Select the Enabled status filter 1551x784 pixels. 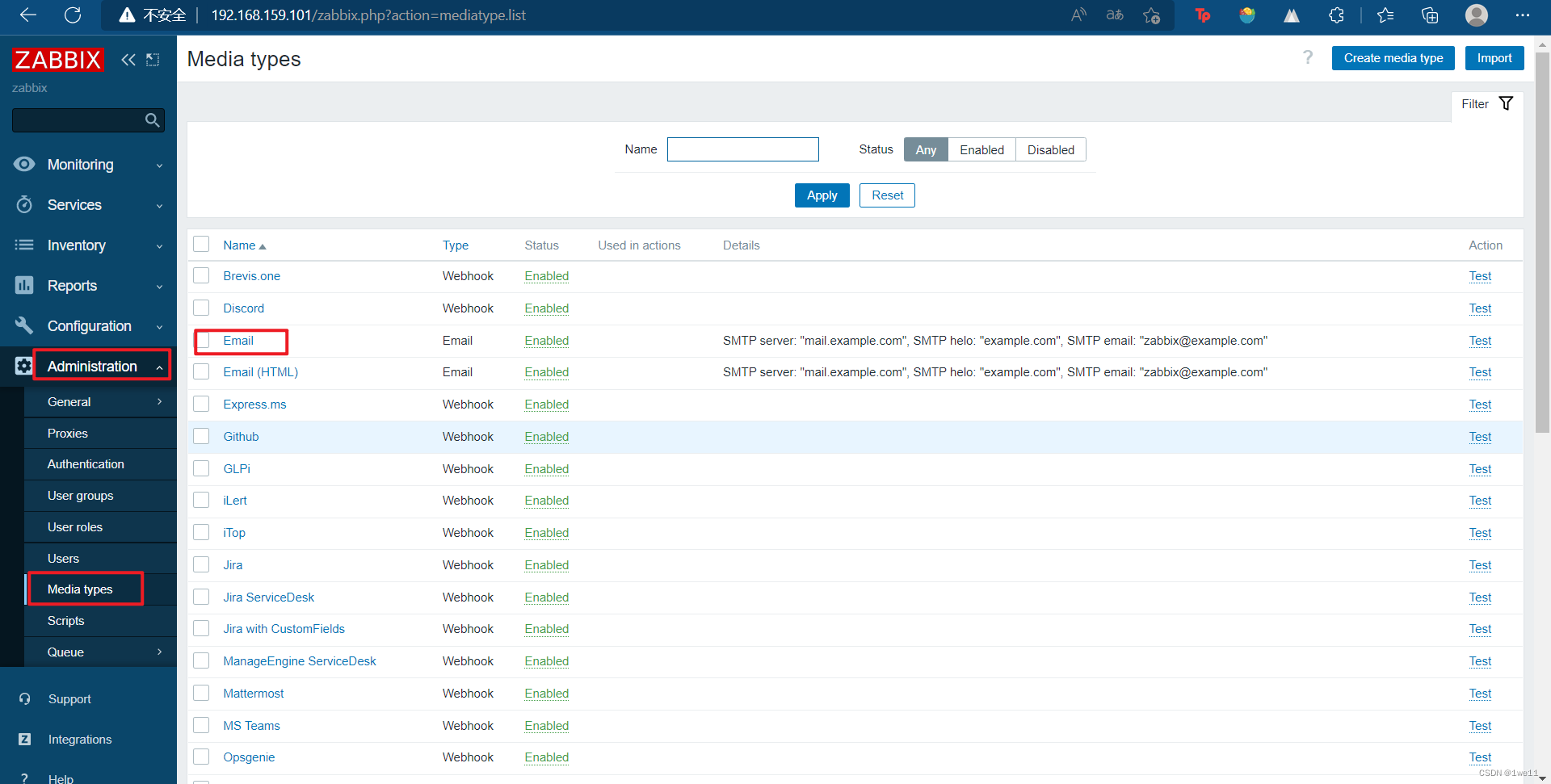[x=981, y=149]
